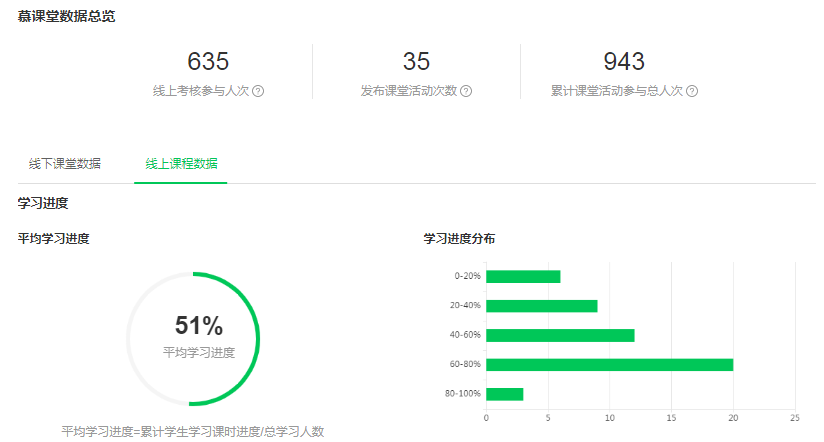This screenshot has height=442, width=824.
Task: Click the 80-100% progress bar
Action: pyautogui.click(x=504, y=394)
